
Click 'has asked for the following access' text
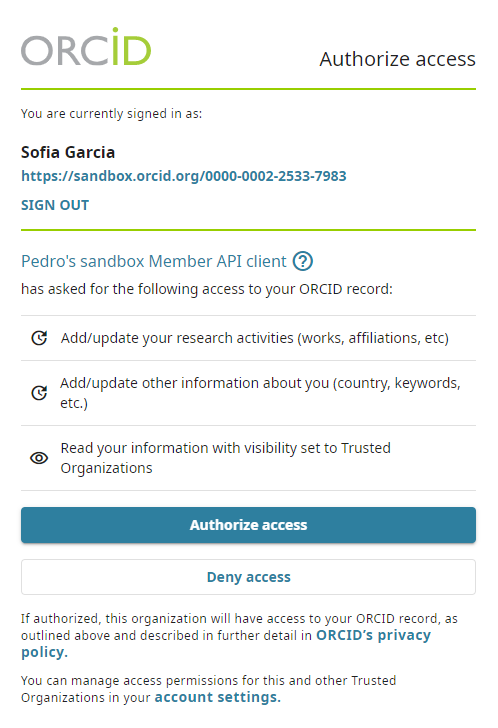tap(207, 289)
